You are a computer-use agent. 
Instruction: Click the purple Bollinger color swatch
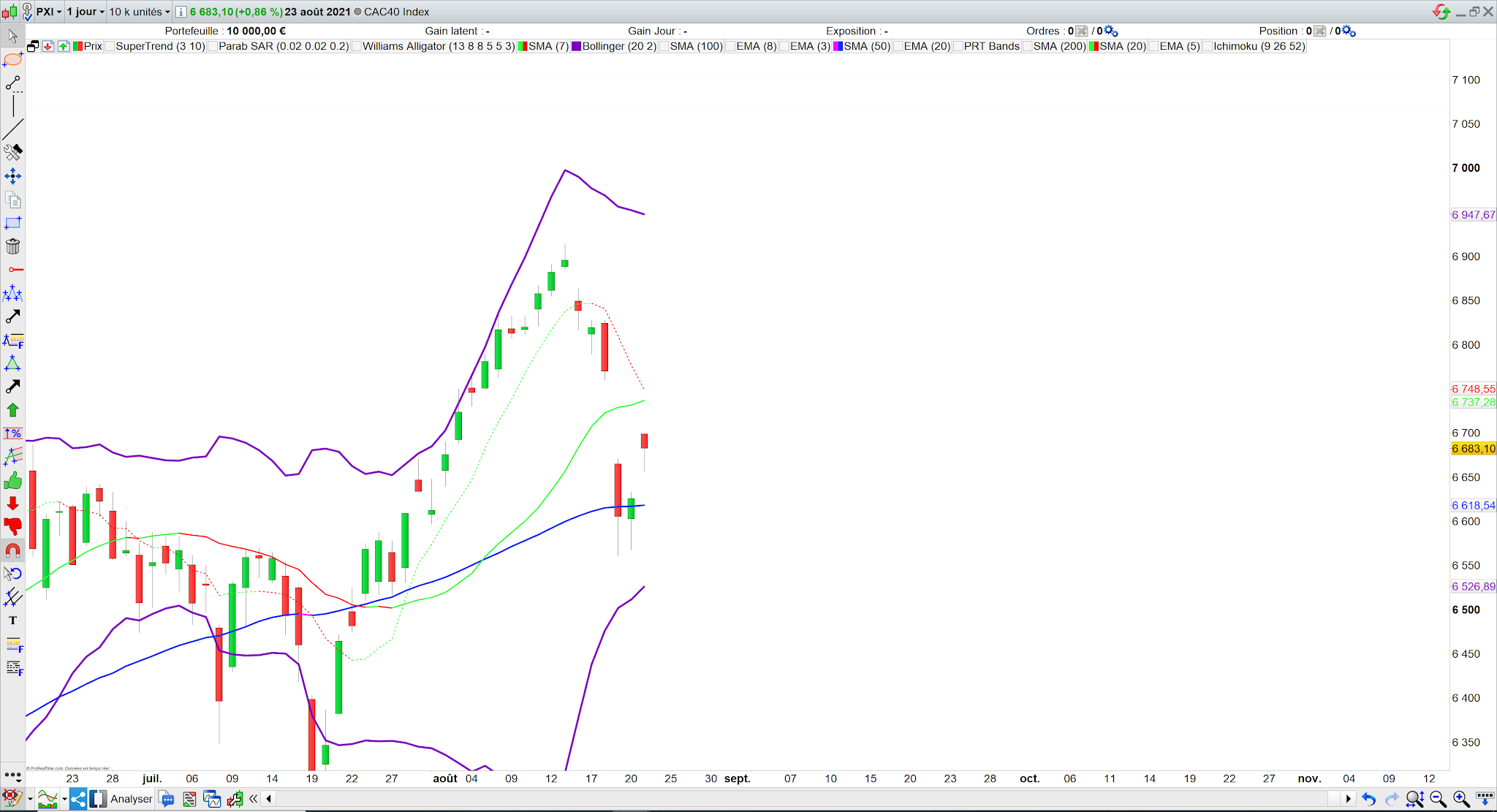point(576,46)
